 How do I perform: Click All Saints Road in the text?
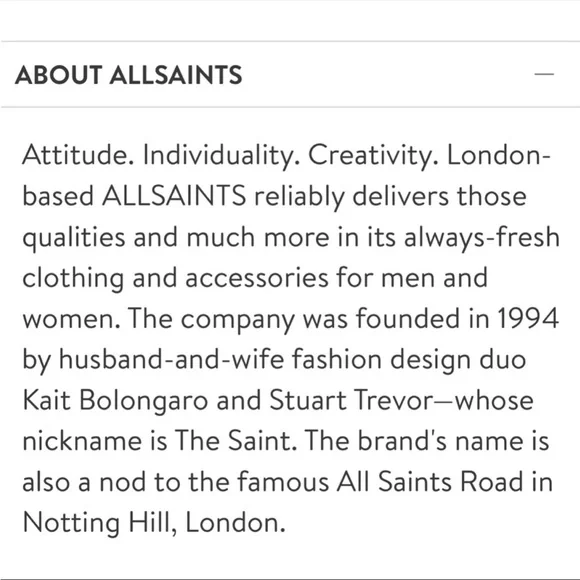point(430,481)
